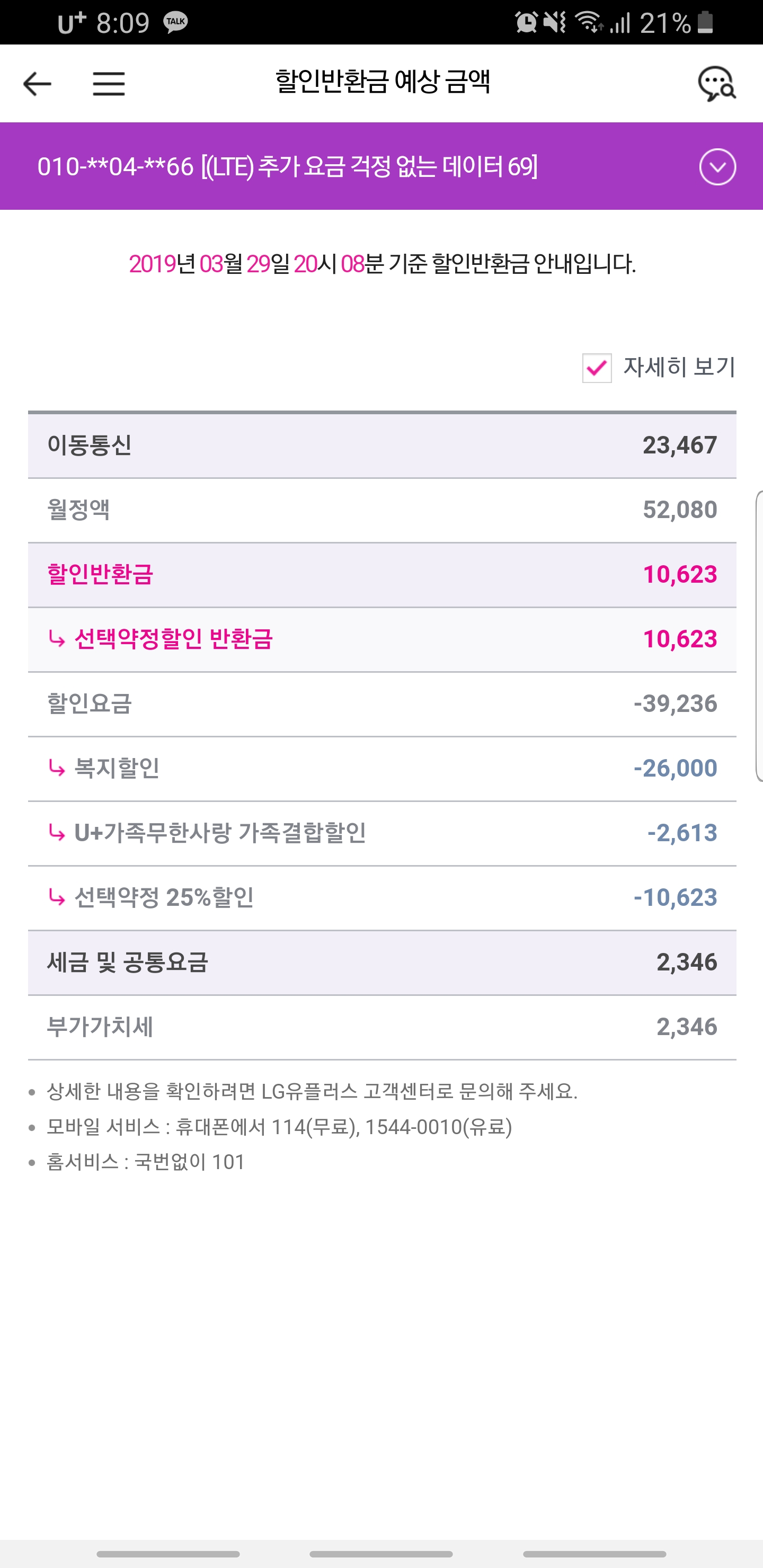763x1568 pixels.
Task: Tap the muted sound icon
Action: click(x=555, y=23)
